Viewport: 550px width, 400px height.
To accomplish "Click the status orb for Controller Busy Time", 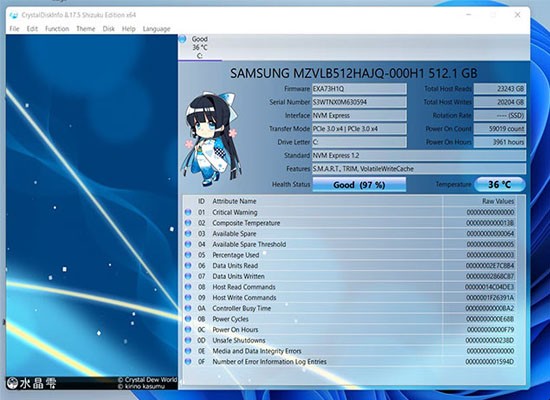I will coord(188,308).
